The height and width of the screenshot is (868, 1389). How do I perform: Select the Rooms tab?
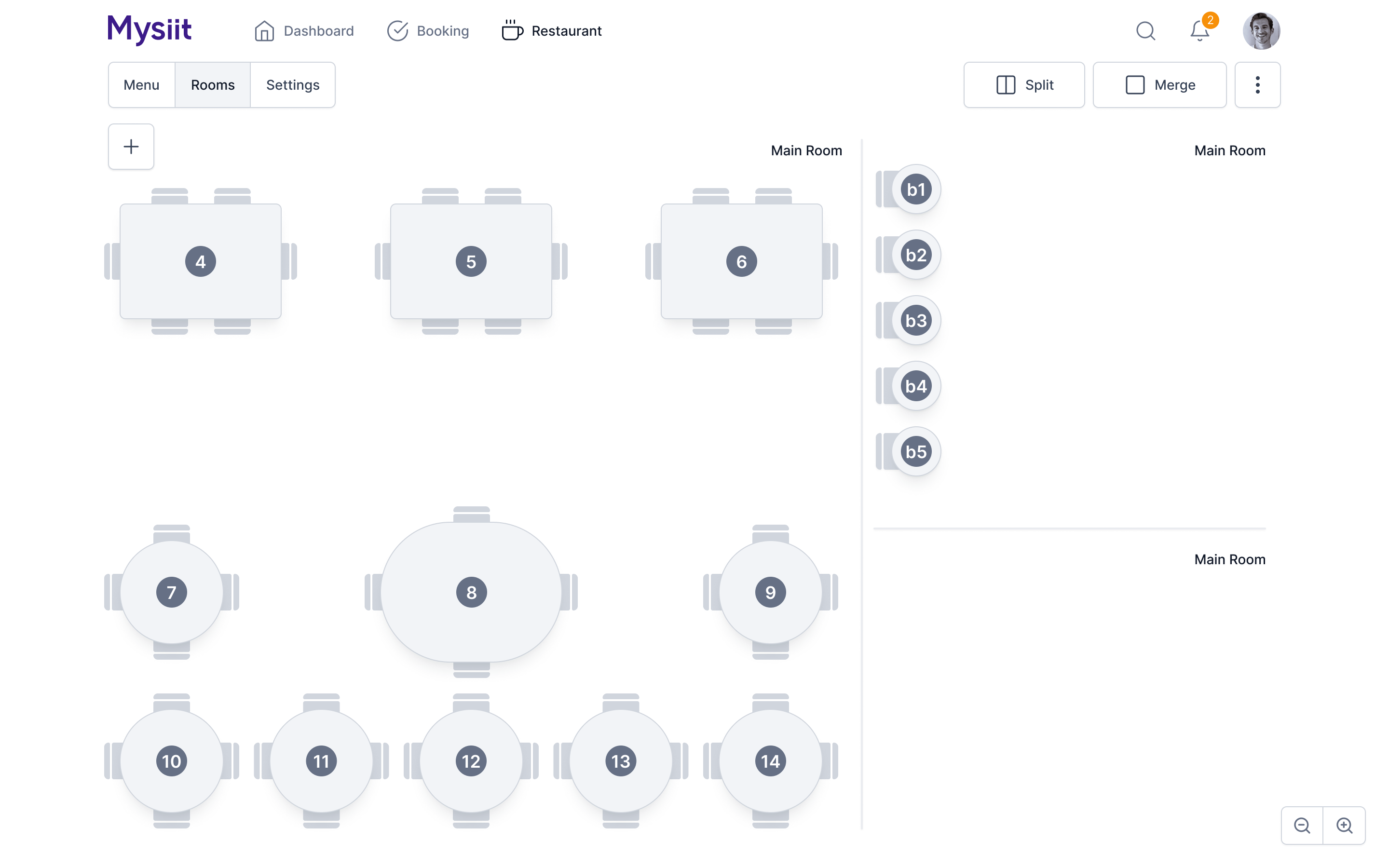click(212, 85)
